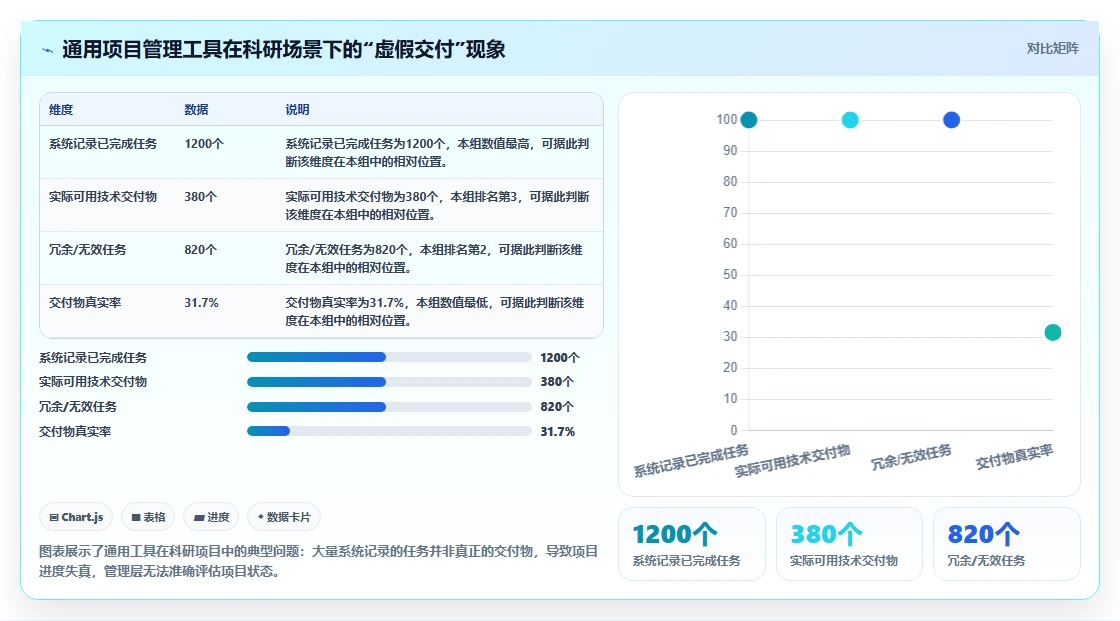Click table row label 冗余/无效任务
The width and height of the screenshot is (1120, 621).
pyautogui.click(x=87, y=249)
